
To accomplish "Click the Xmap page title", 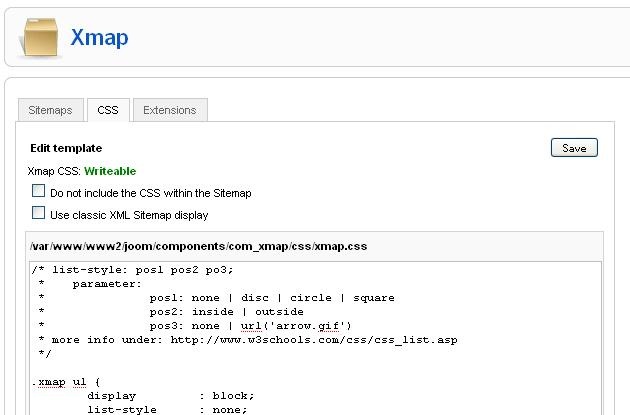I will tap(99, 39).
